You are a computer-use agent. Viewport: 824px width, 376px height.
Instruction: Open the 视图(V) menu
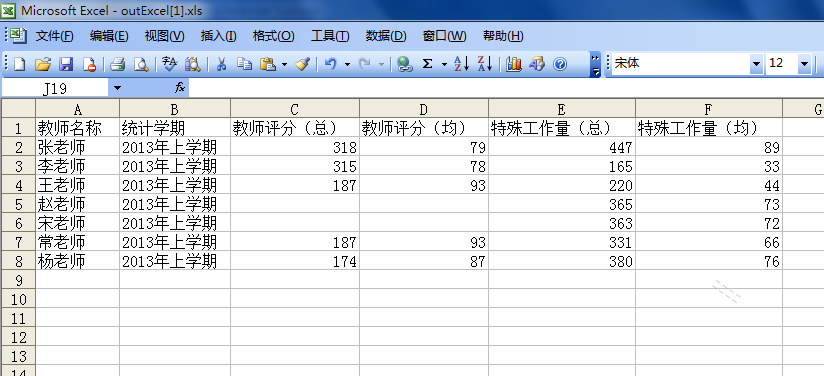164,36
